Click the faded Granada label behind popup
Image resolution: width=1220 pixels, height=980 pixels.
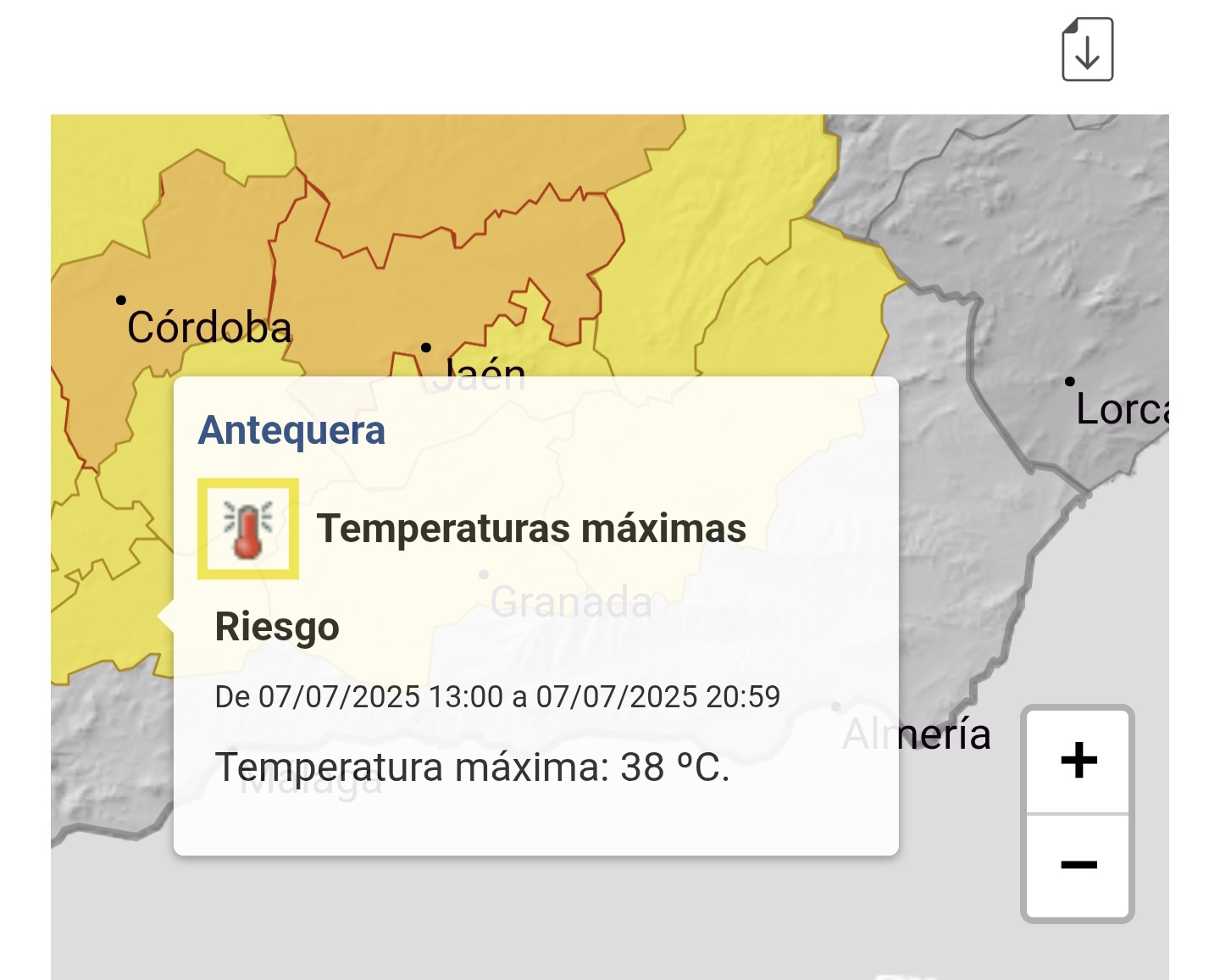point(571,601)
